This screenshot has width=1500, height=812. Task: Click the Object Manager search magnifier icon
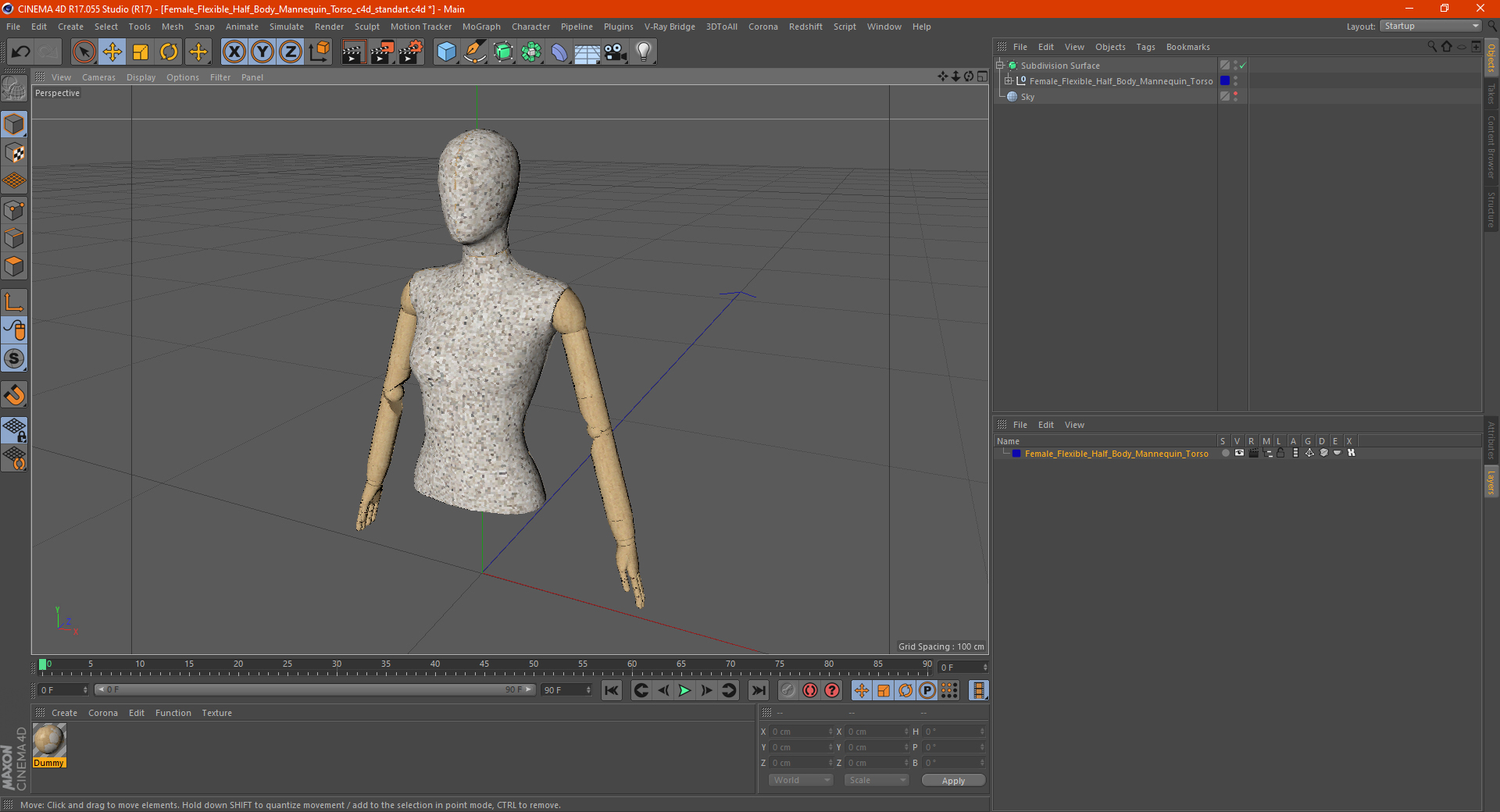[1431, 47]
